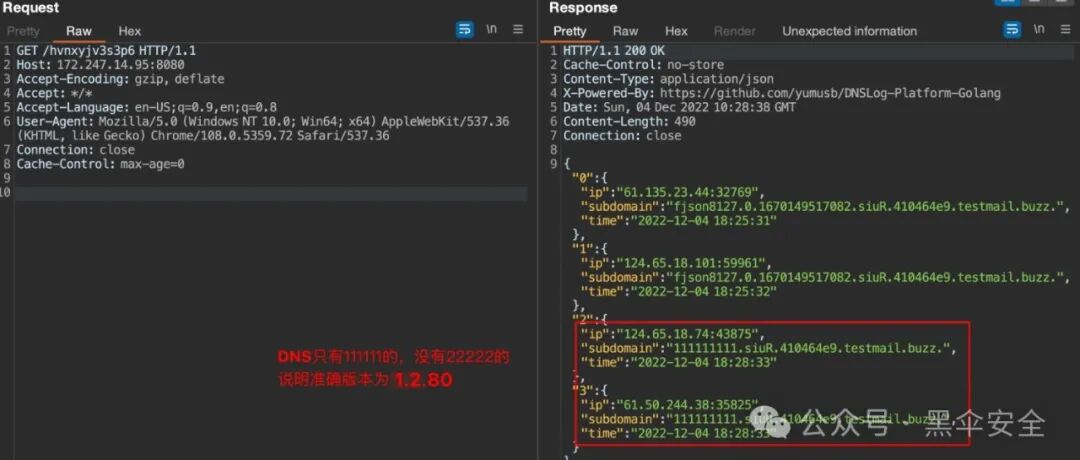Click the Accept: */* header line
Viewport: 1080px width, 460px height.
(54, 93)
